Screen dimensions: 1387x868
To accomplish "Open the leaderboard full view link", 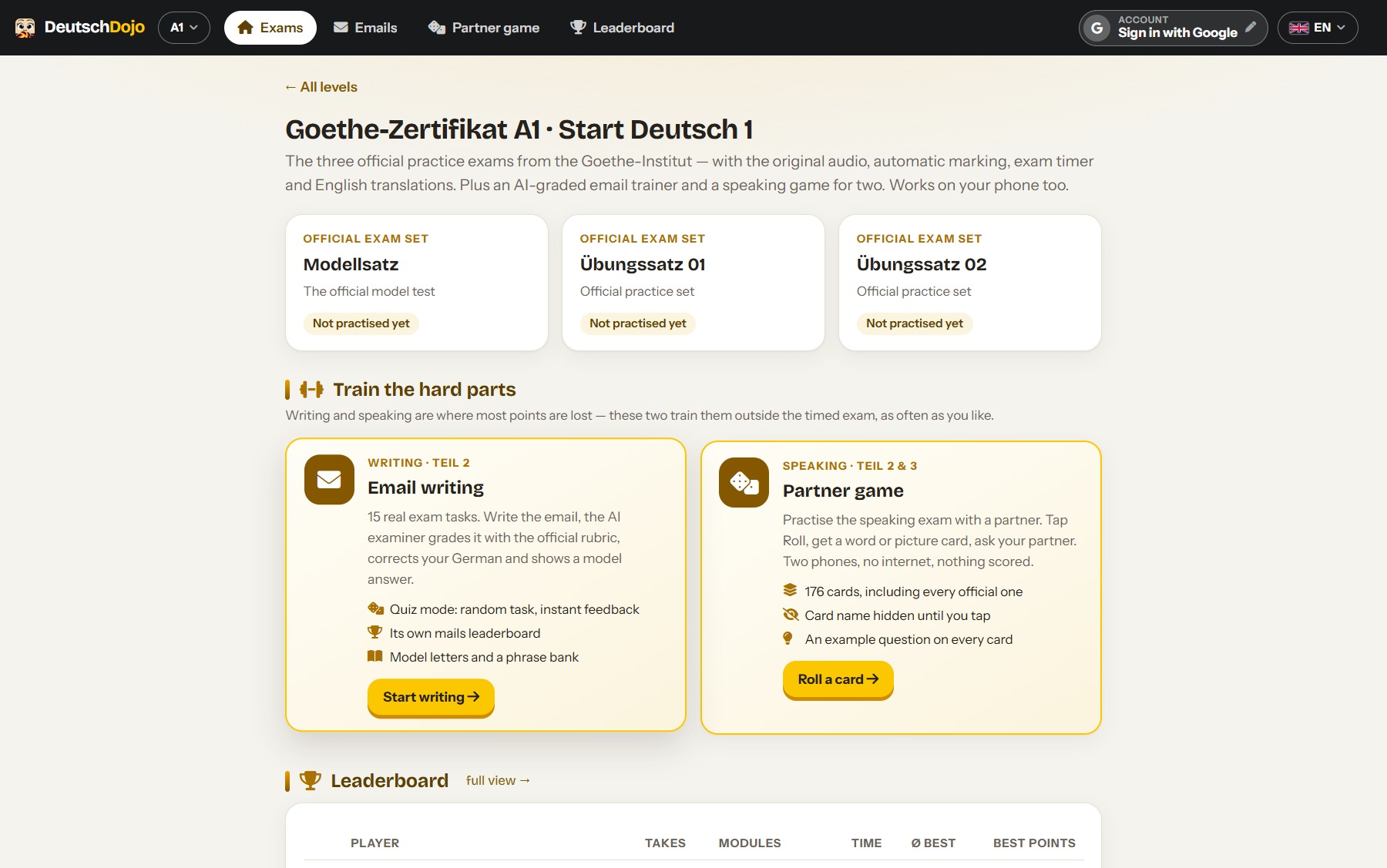I will pyautogui.click(x=498, y=780).
